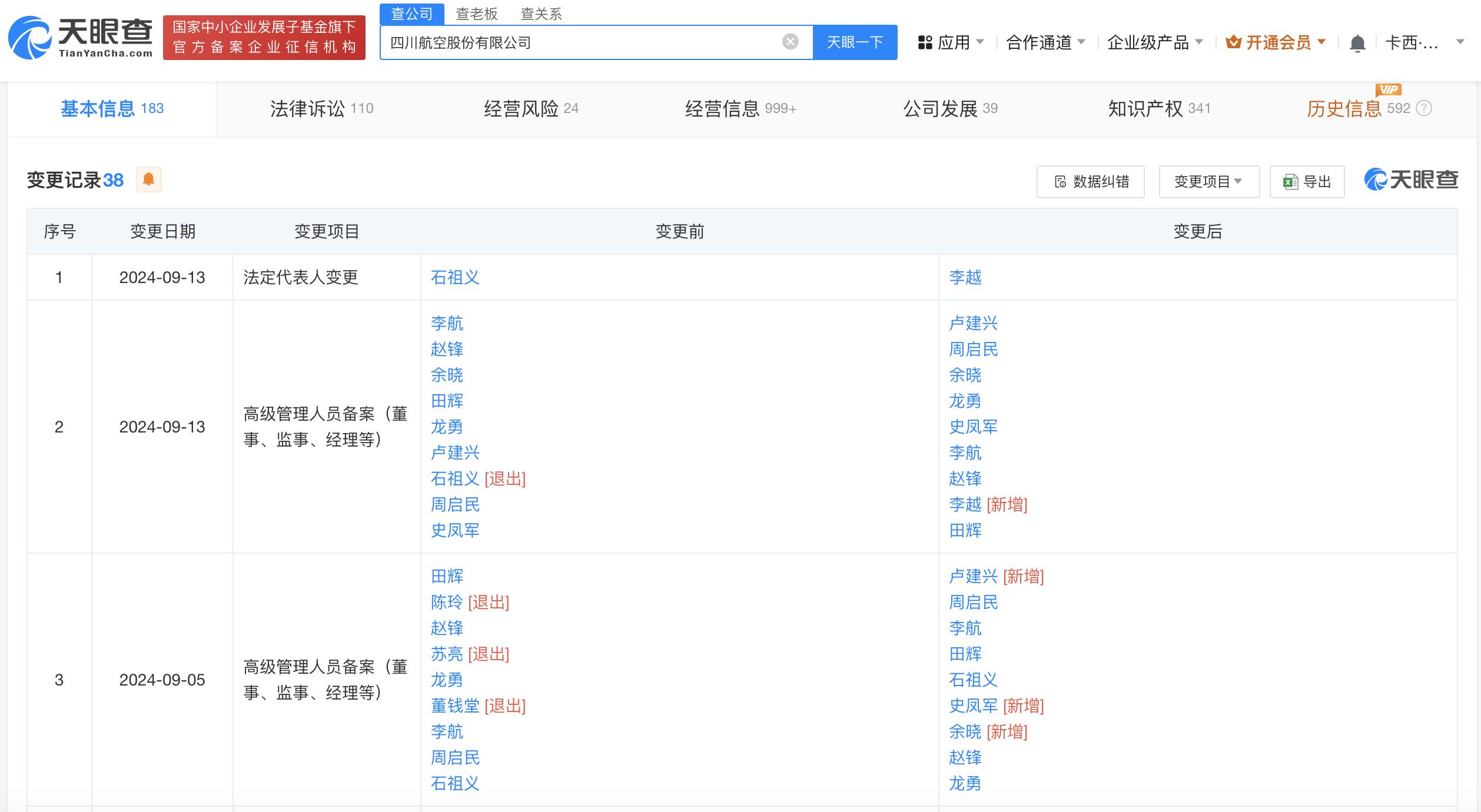Clear the search box with X icon
Image resolution: width=1481 pixels, height=812 pixels.
[x=790, y=42]
